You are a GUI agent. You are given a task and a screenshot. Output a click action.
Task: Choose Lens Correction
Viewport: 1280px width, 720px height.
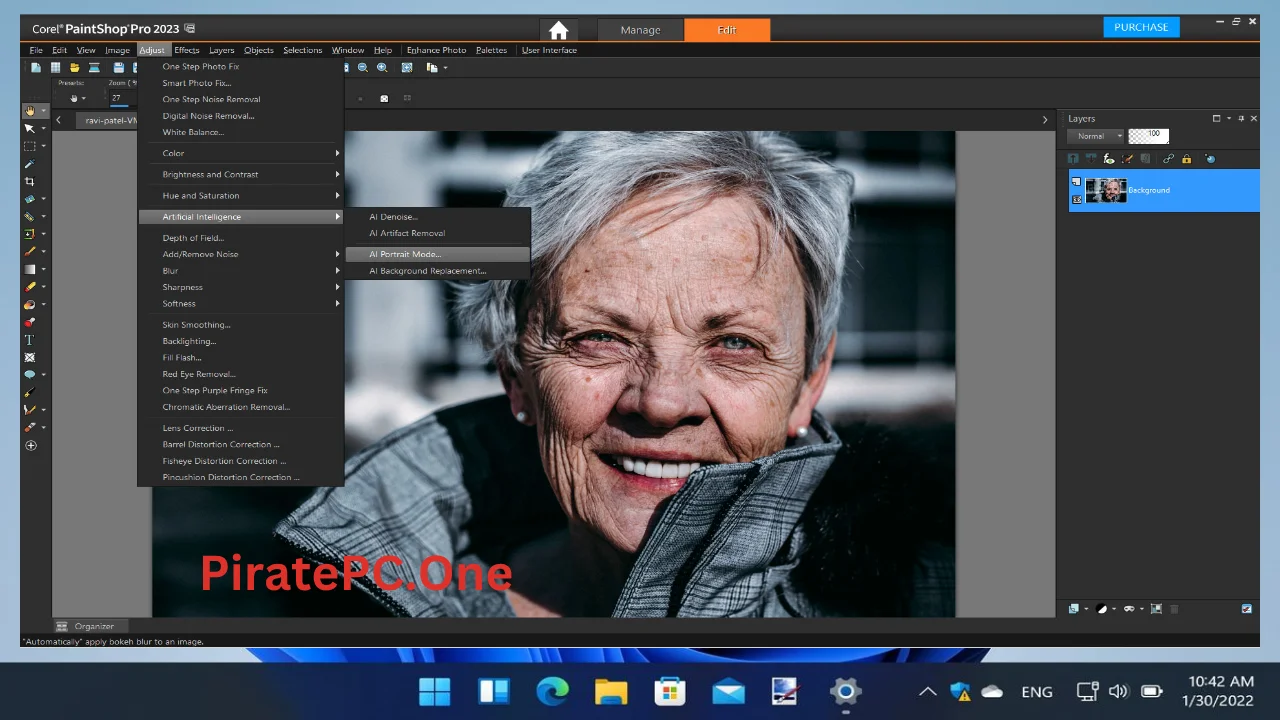pos(240,428)
